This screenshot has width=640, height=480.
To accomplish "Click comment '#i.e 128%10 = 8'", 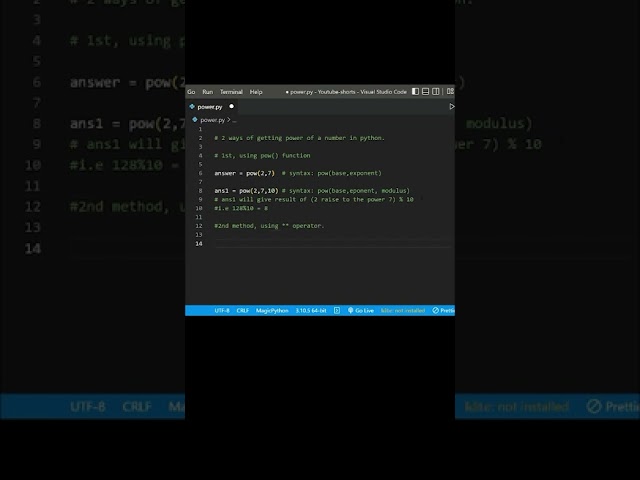I will pyautogui.click(x=241, y=208).
